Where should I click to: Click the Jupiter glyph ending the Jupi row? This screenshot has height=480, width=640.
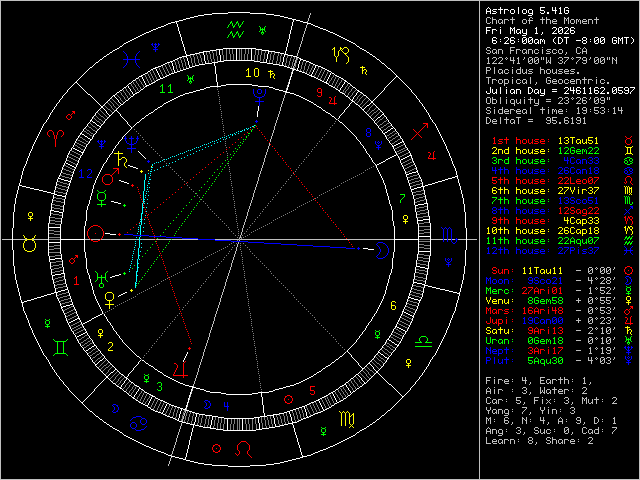629,321
